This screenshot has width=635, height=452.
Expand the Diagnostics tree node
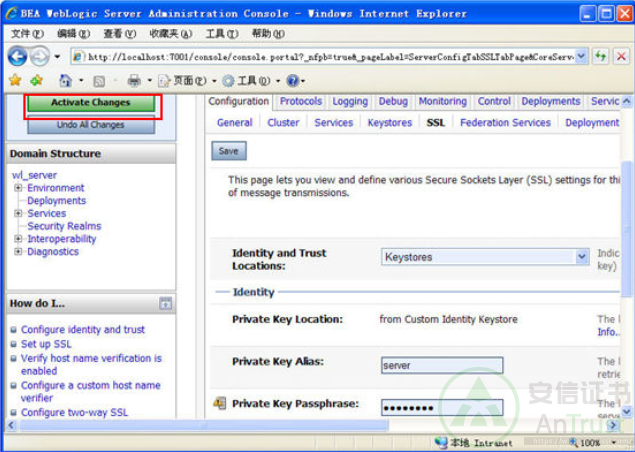(18, 252)
